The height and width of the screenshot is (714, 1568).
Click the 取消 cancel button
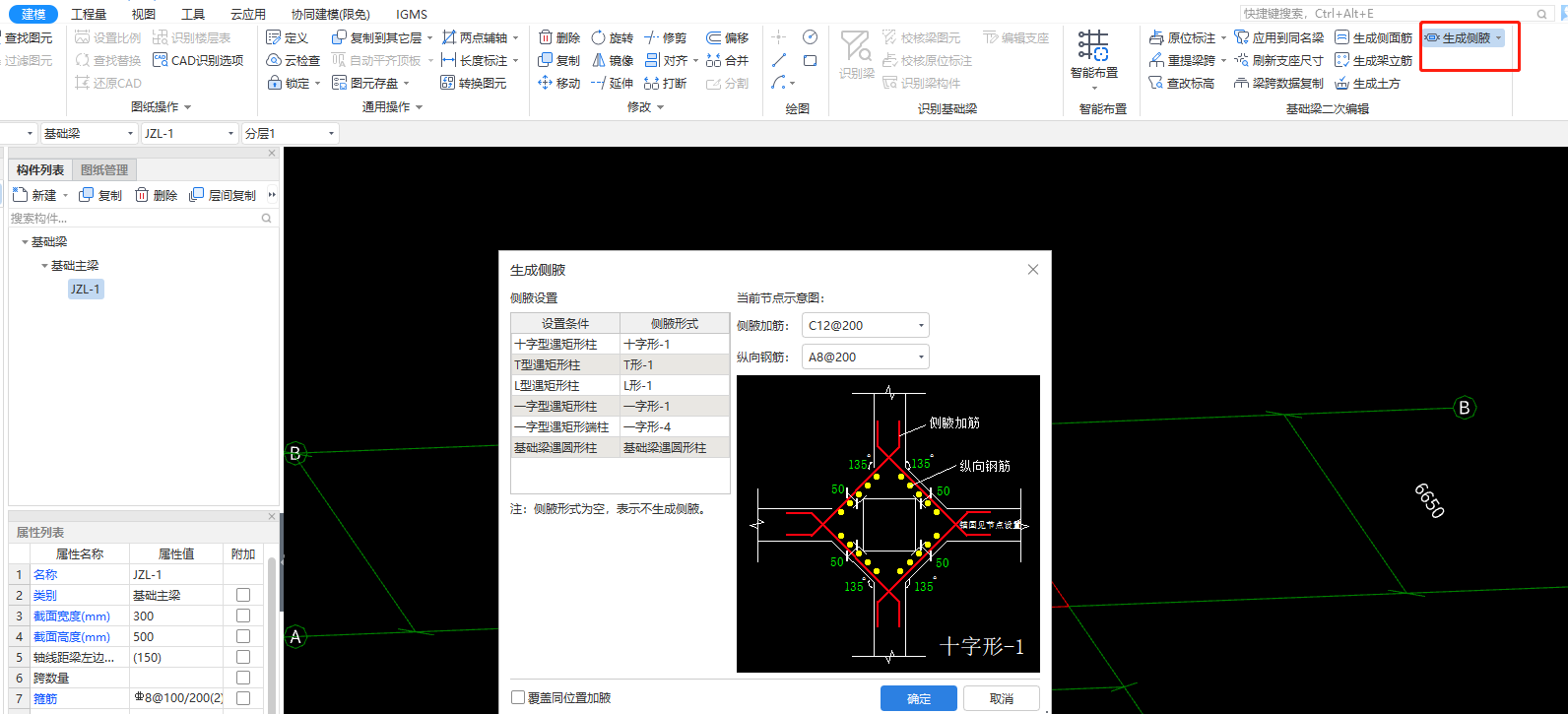coord(1002,698)
